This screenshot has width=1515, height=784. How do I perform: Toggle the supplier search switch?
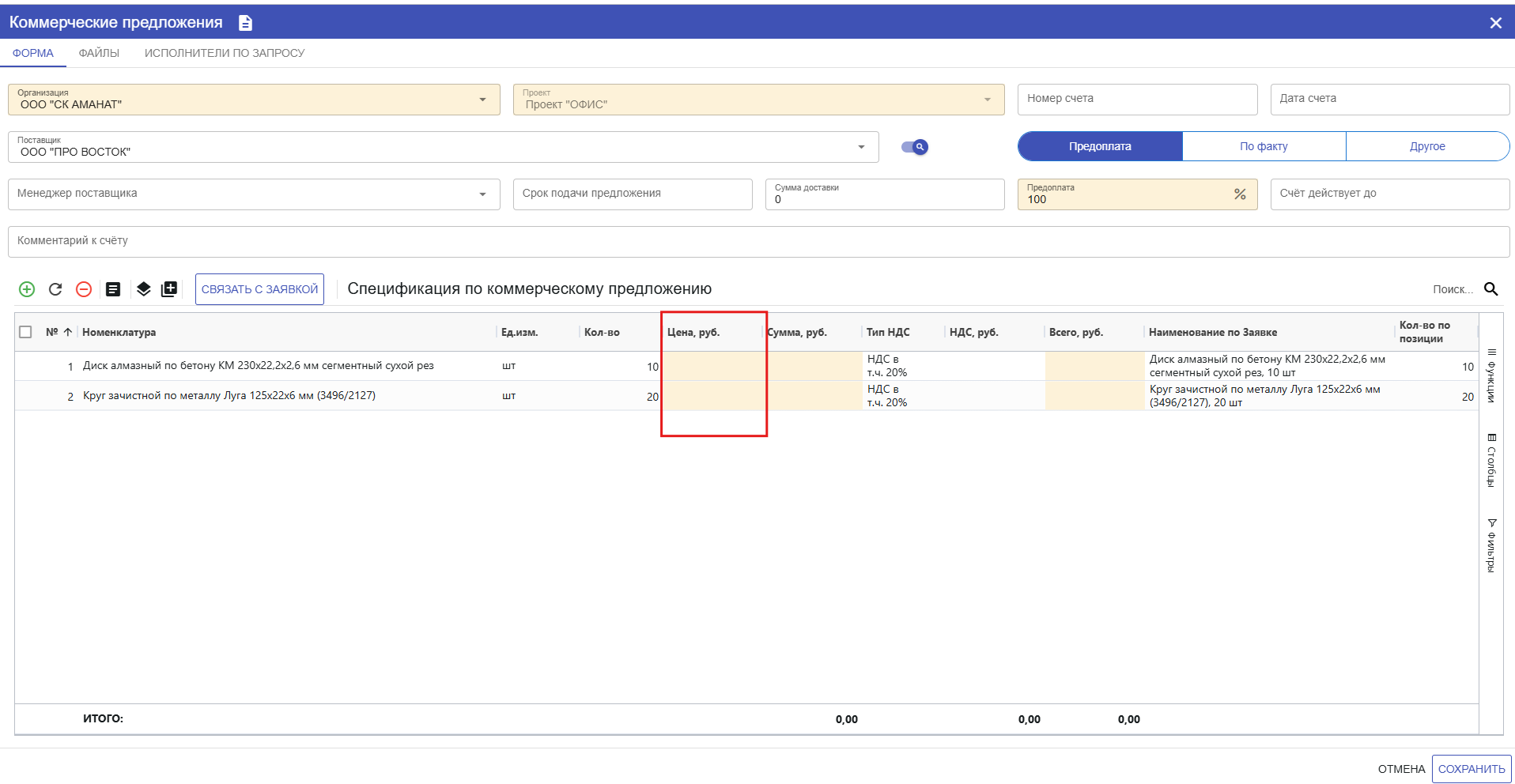click(915, 147)
